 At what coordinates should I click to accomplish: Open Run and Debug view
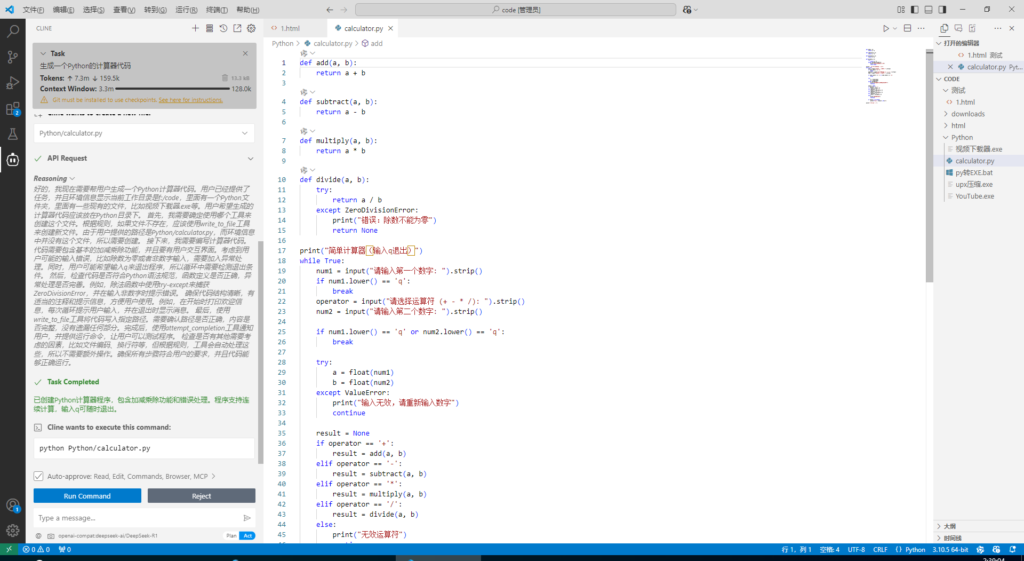pos(12,82)
